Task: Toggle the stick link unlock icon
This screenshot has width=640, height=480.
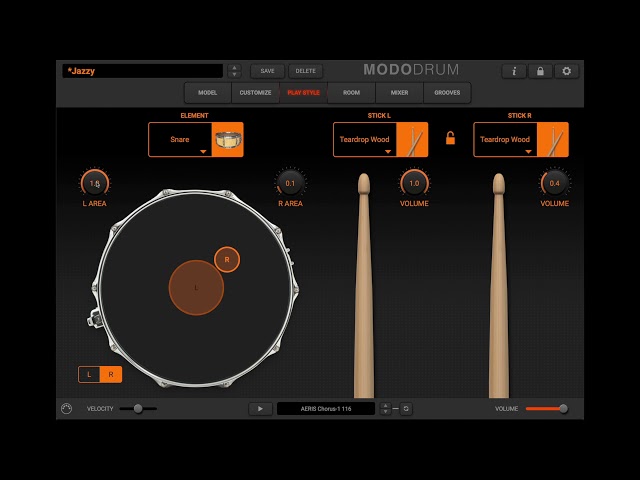Action: 450,138
